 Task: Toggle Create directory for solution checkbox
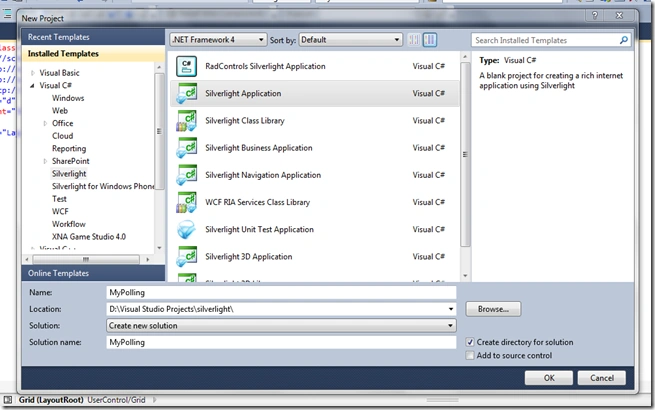coord(470,342)
